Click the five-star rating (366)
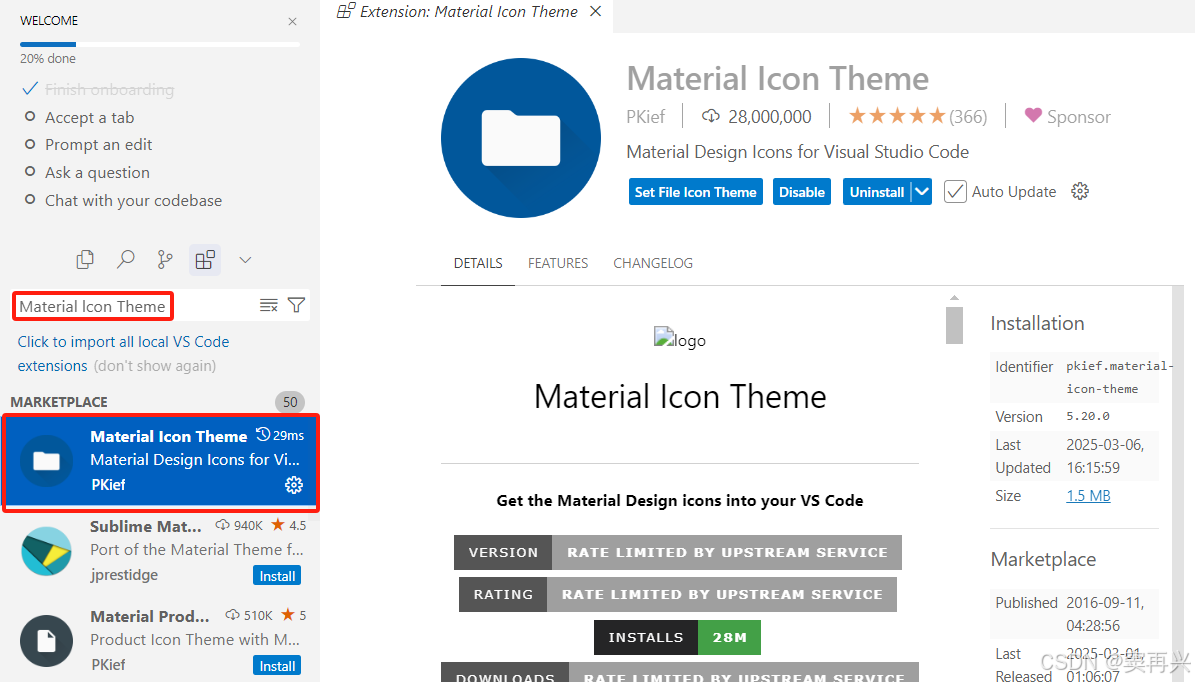The image size is (1195, 682). pyautogui.click(x=918, y=117)
